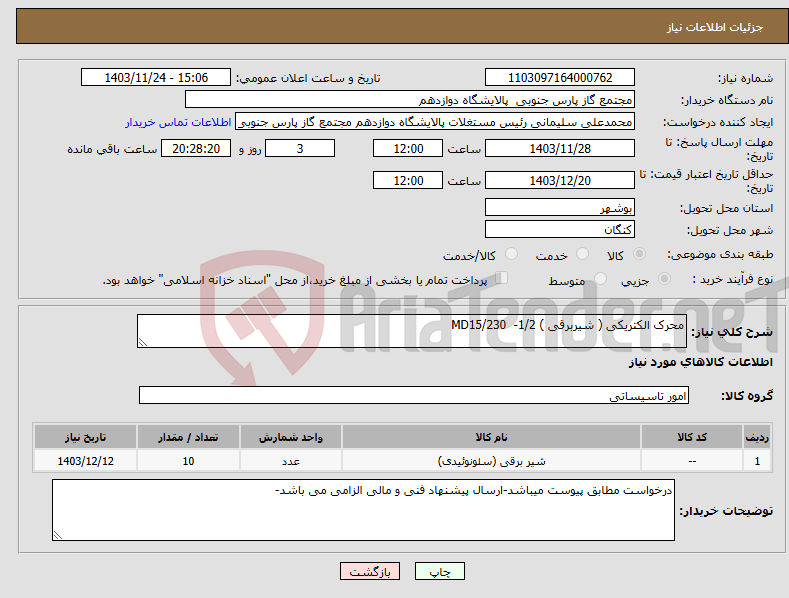Click the item name cell شیر برقی (سلونوئیدی)
Viewport: 789px width, 598px height.
pyautogui.click(x=491, y=461)
